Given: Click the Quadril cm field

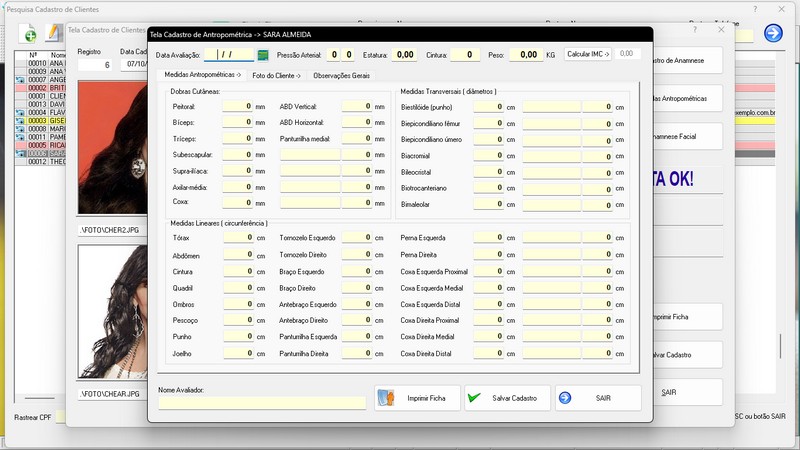Looking at the screenshot, I should [238, 288].
